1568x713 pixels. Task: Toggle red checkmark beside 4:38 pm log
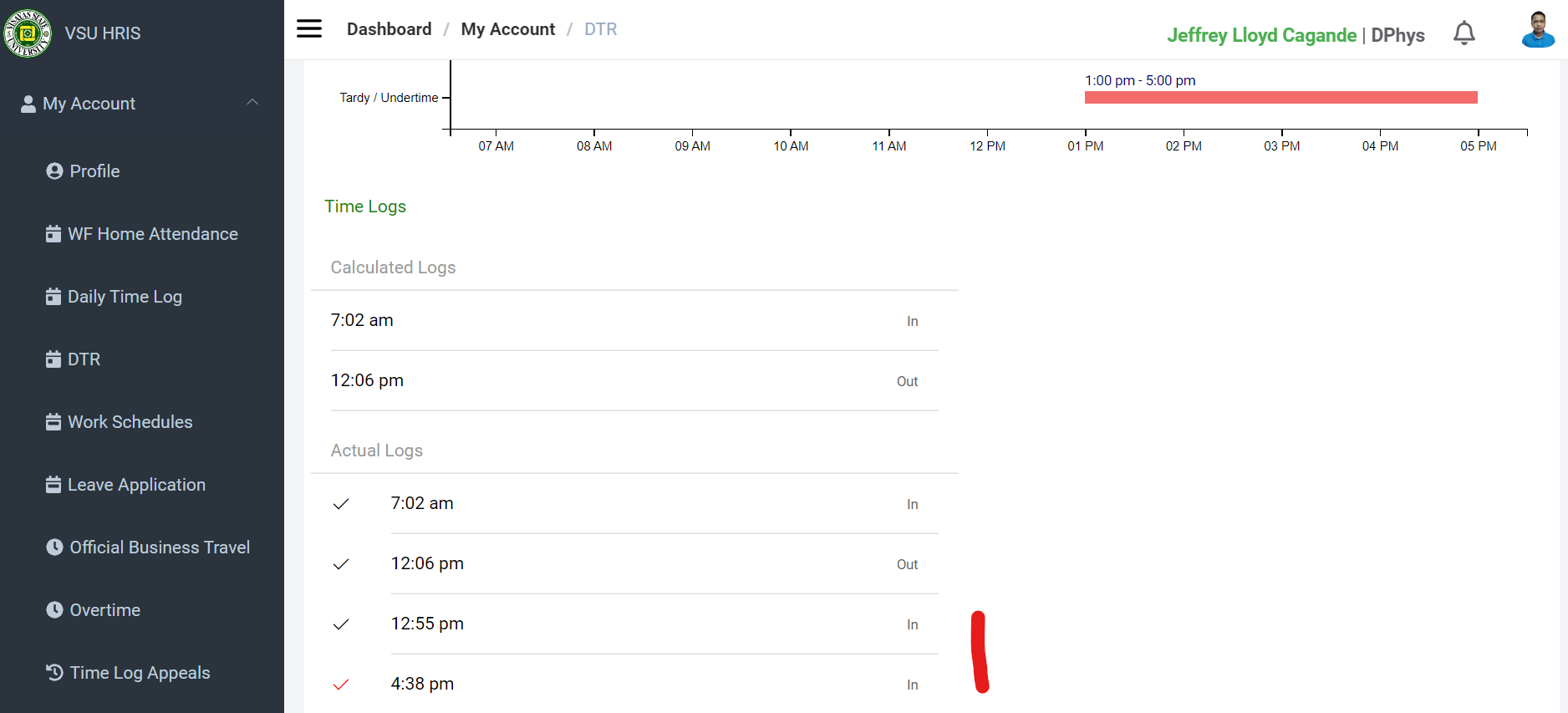[x=341, y=685]
